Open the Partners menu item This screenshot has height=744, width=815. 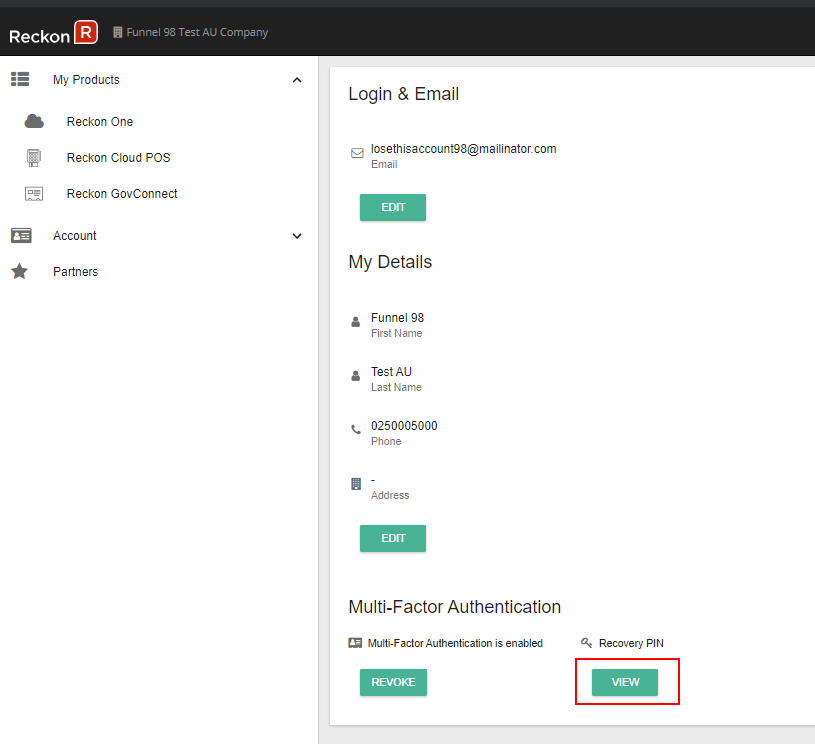coord(76,272)
